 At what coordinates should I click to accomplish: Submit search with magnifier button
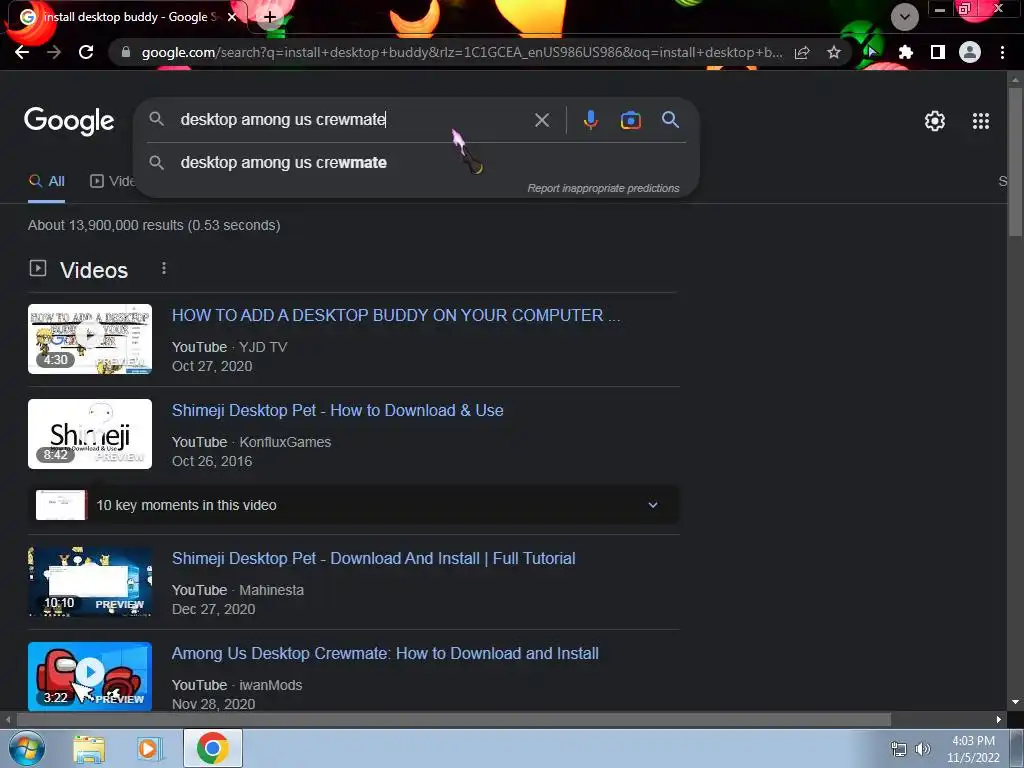(670, 120)
